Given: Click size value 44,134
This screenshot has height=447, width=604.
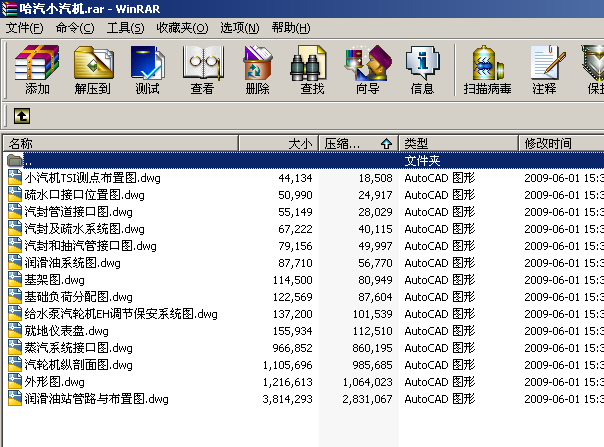Looking at the screenshot, I should click(x=295, y=178).
